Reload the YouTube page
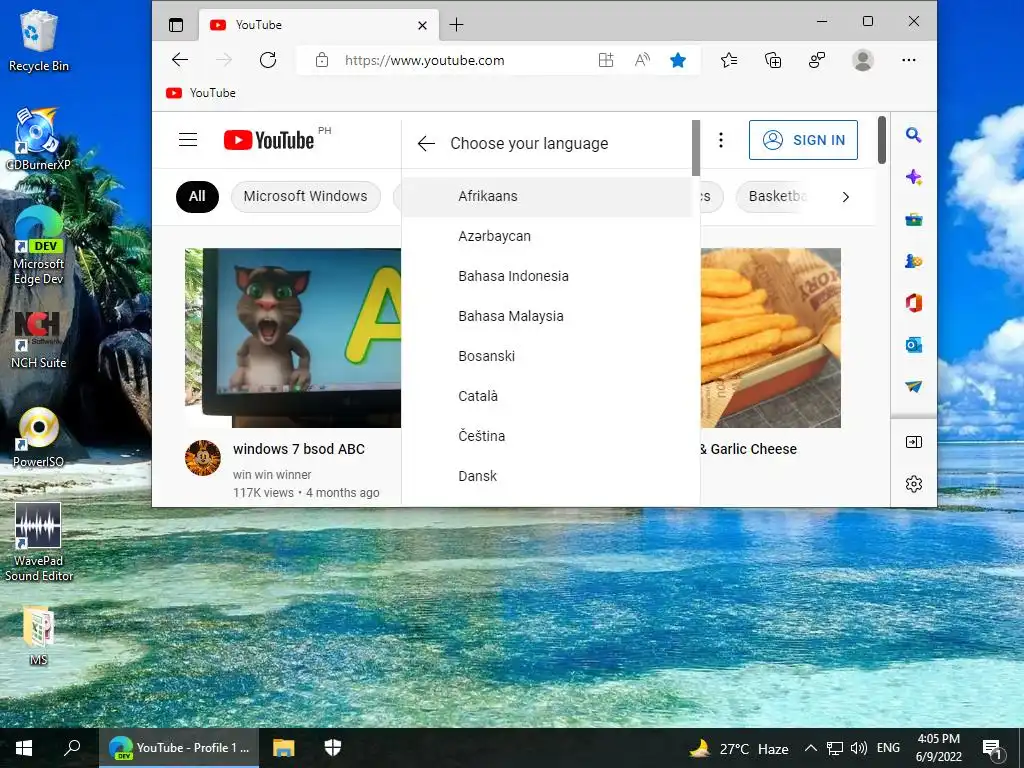The width and height of the screenshot is (1024, 768). click(x=268, y=60)
